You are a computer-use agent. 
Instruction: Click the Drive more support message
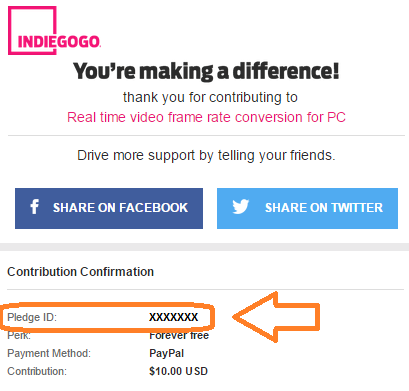click(x=206, y=155)
